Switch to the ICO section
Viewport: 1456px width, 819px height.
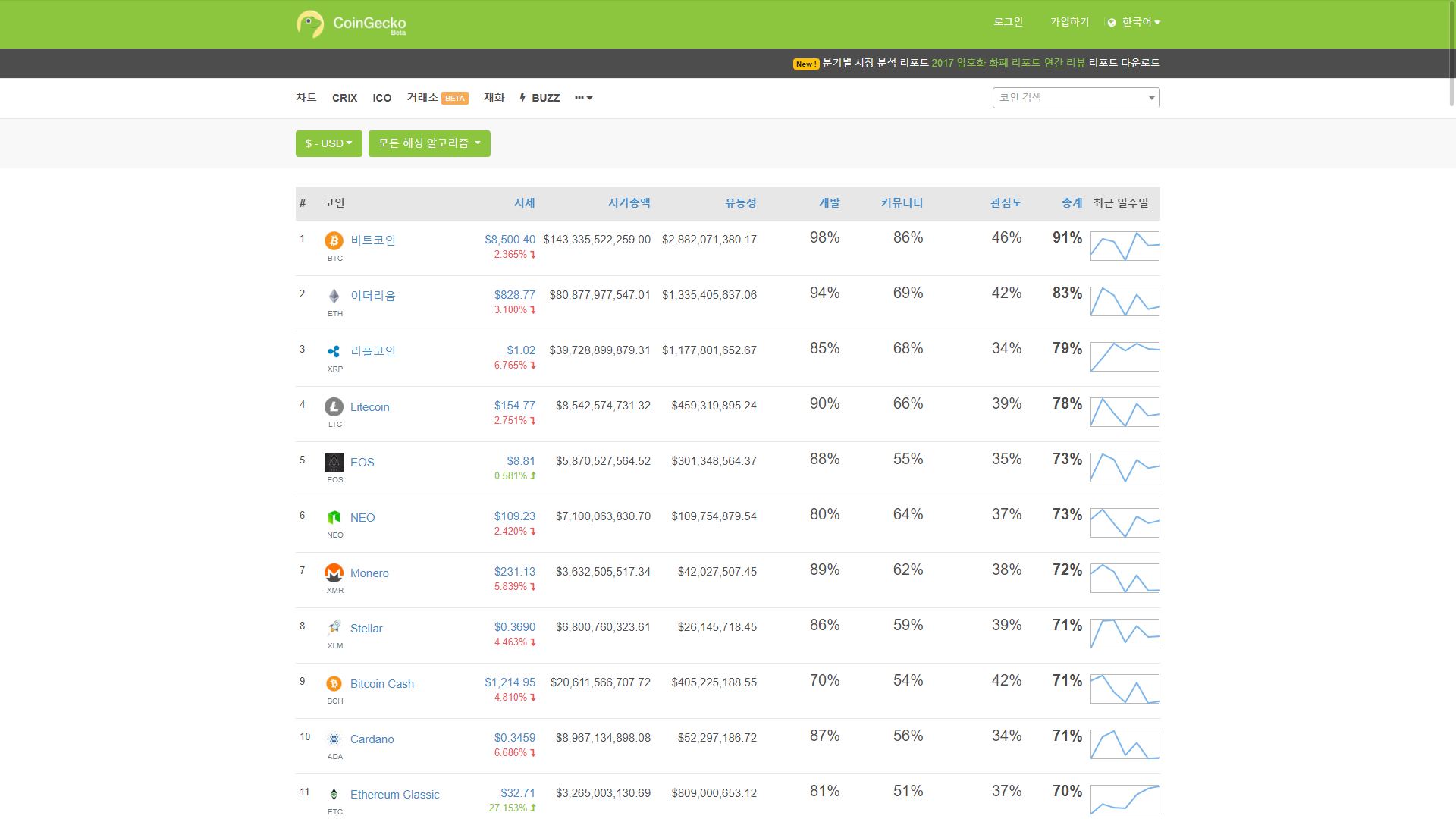click(381, 98)
